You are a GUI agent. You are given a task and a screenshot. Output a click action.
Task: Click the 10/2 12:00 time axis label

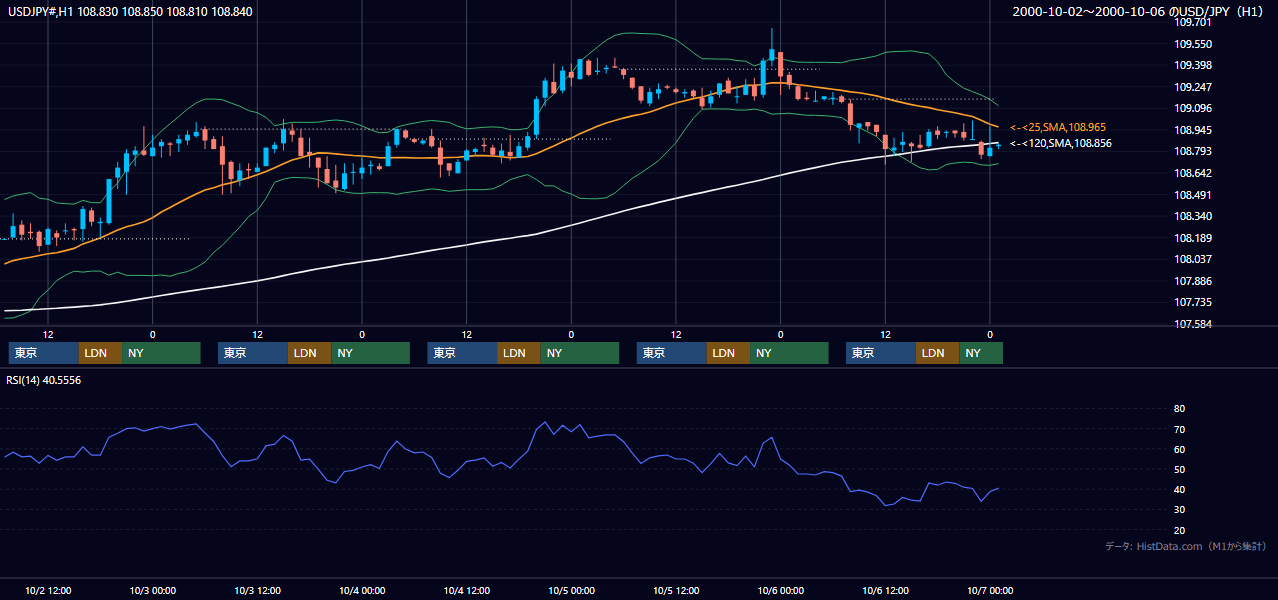click(48, 590)
